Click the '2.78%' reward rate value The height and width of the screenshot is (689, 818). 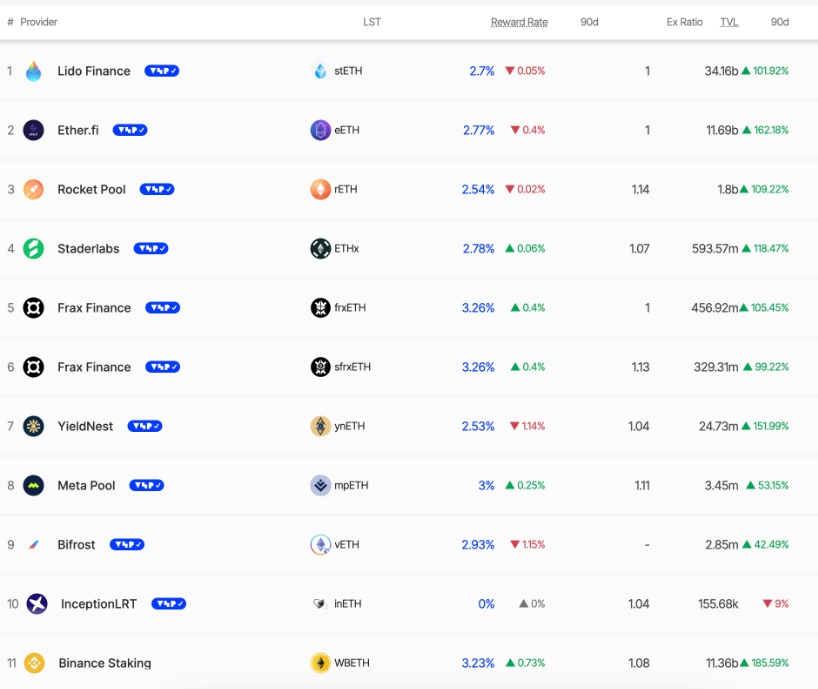[x=478, y=249]
